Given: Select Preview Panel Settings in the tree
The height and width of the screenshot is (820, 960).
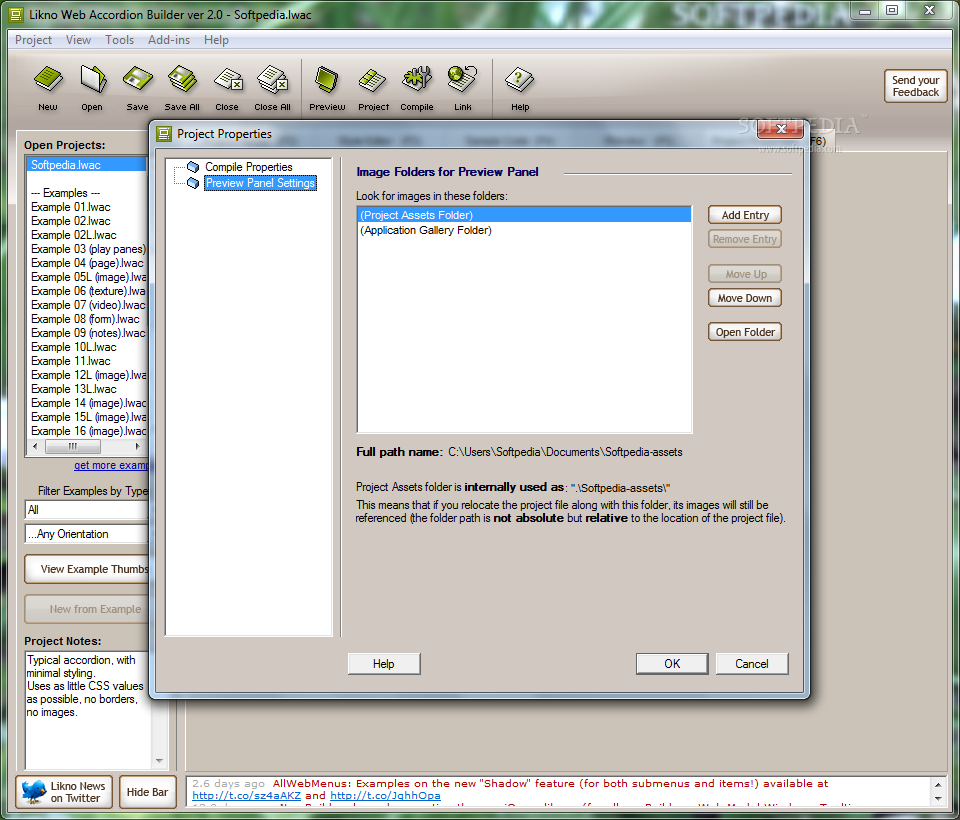Looking at the screenshot, I should tap(260, 183).
